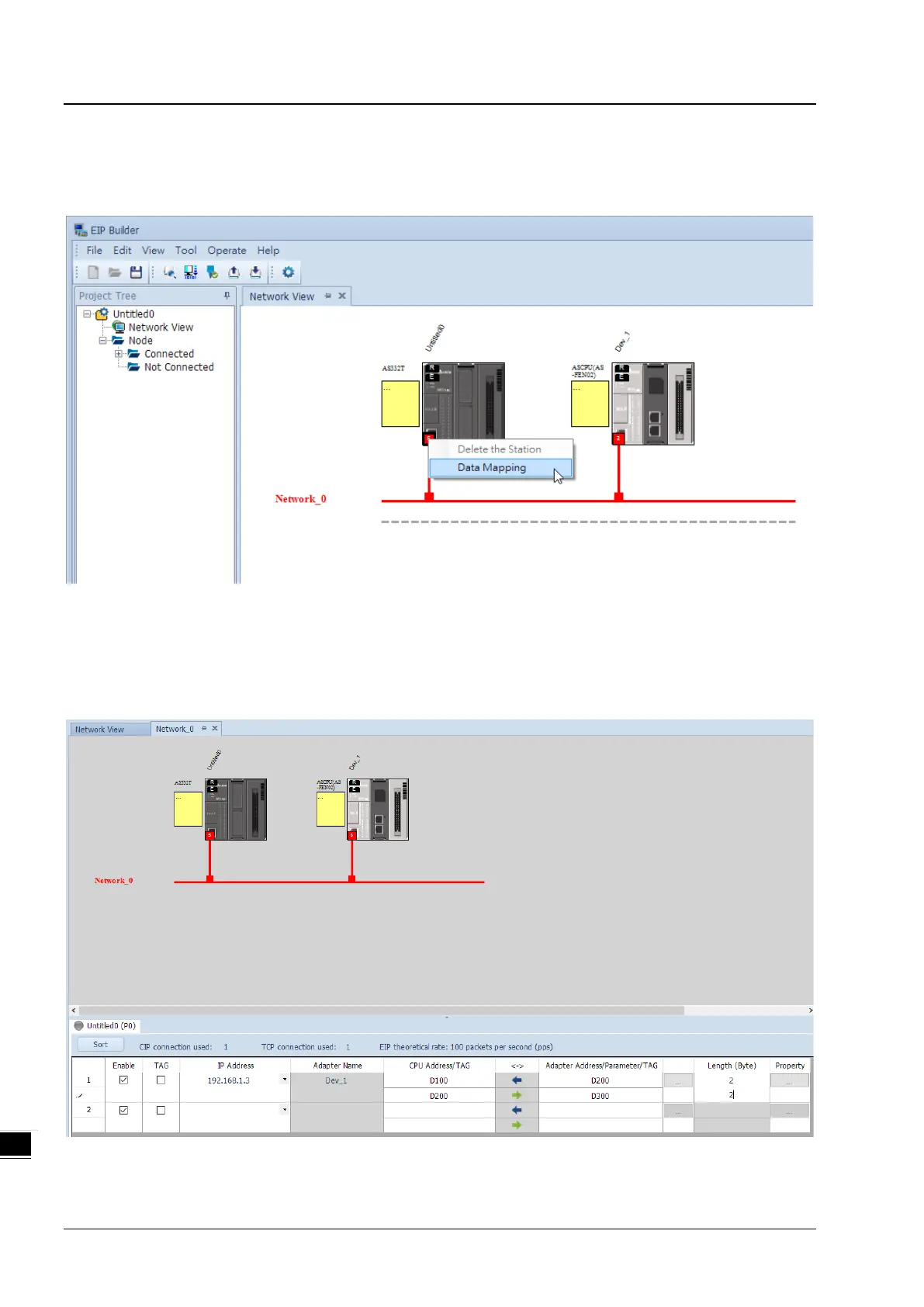
Task: Check the TAG checkbox in row 1
Action: pyautogui.click(x=161, y=1080)
